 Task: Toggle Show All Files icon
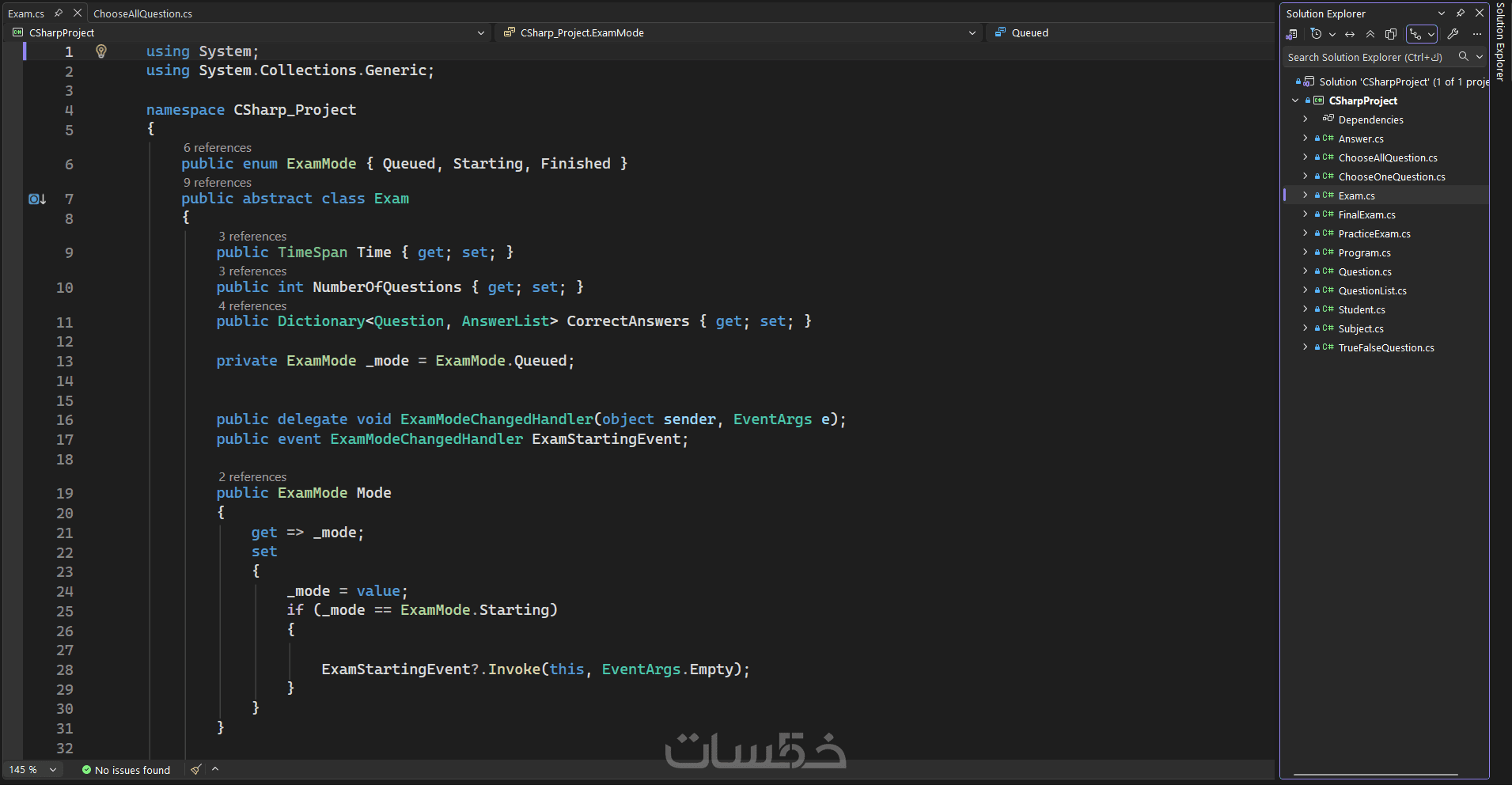pyautogui.click(x=1391, y=34)
